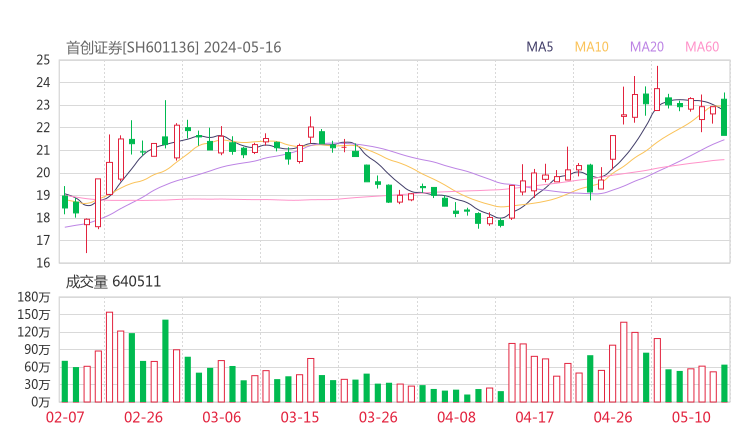Click the price axis value 17
Image resolution: width=740 pixels, height=440 pixels.
(x=43, y=240)
